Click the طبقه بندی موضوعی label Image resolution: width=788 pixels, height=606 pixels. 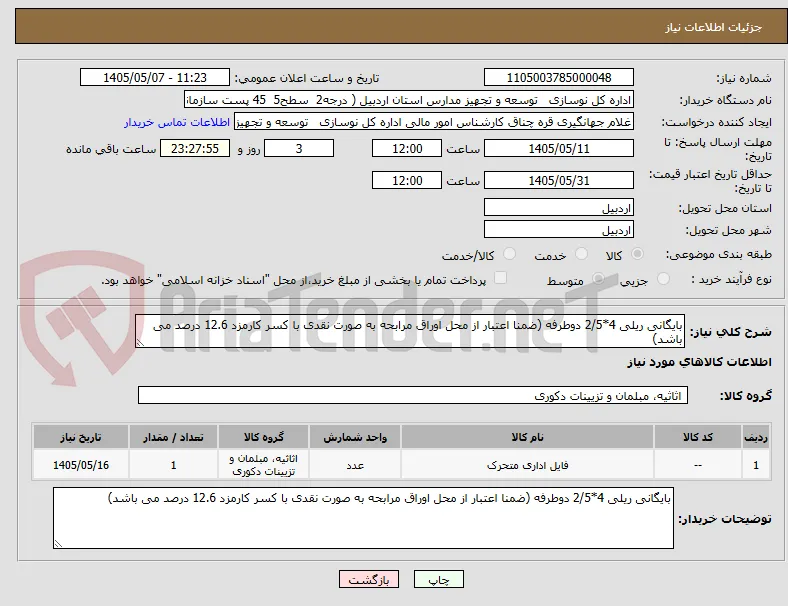pyautogui.click(x=719, y=254)
